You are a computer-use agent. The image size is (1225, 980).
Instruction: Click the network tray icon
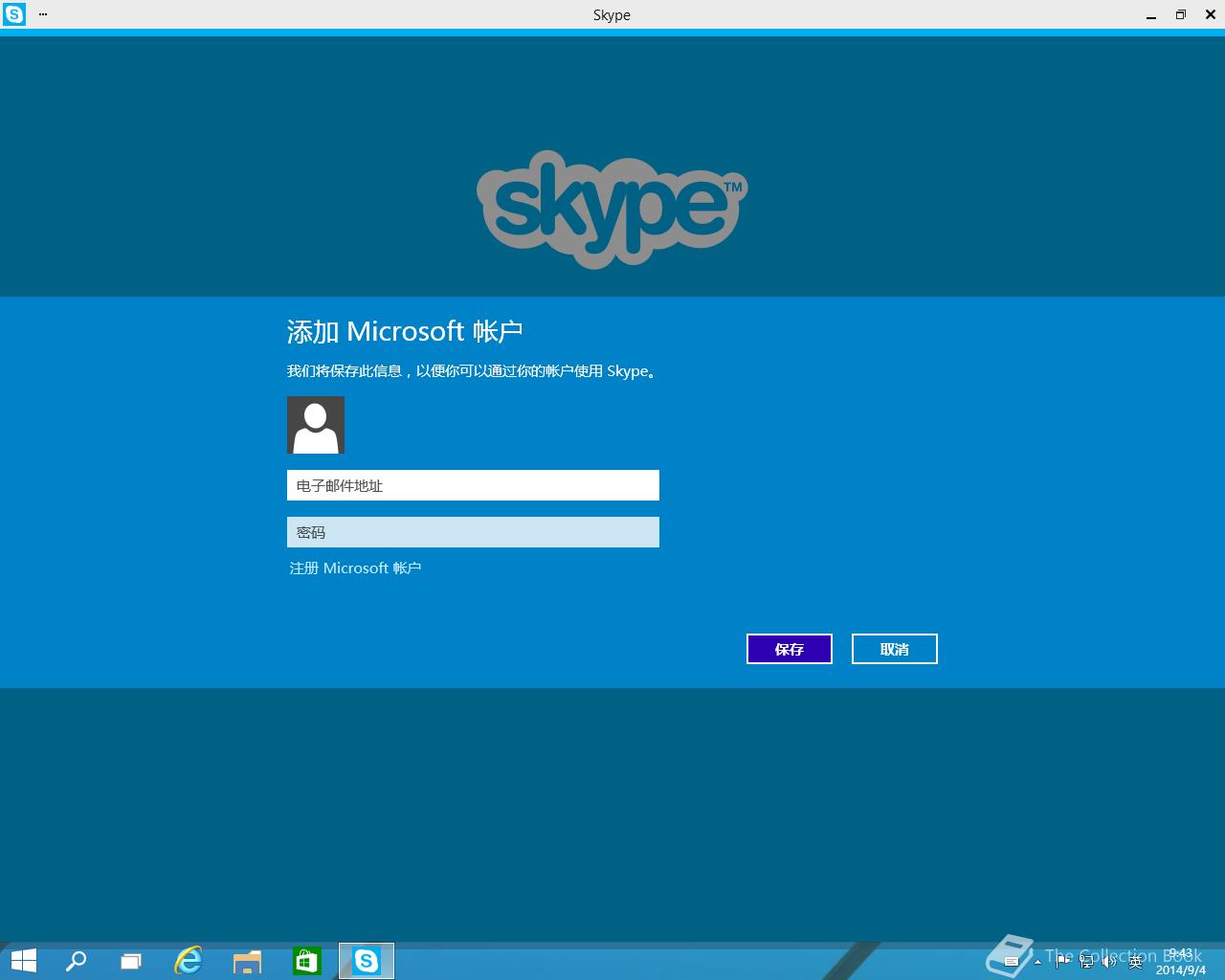(1086, 962)
